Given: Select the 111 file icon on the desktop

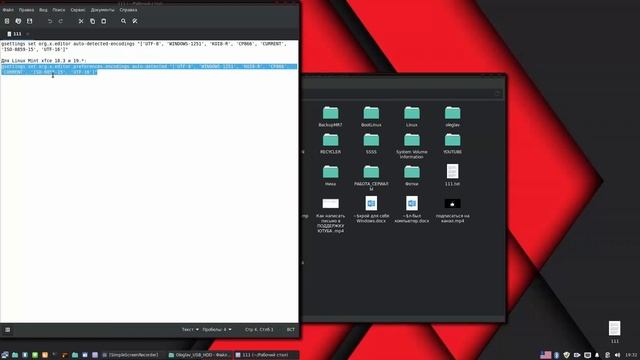Looking at the screenshot, I should (615, 332).
